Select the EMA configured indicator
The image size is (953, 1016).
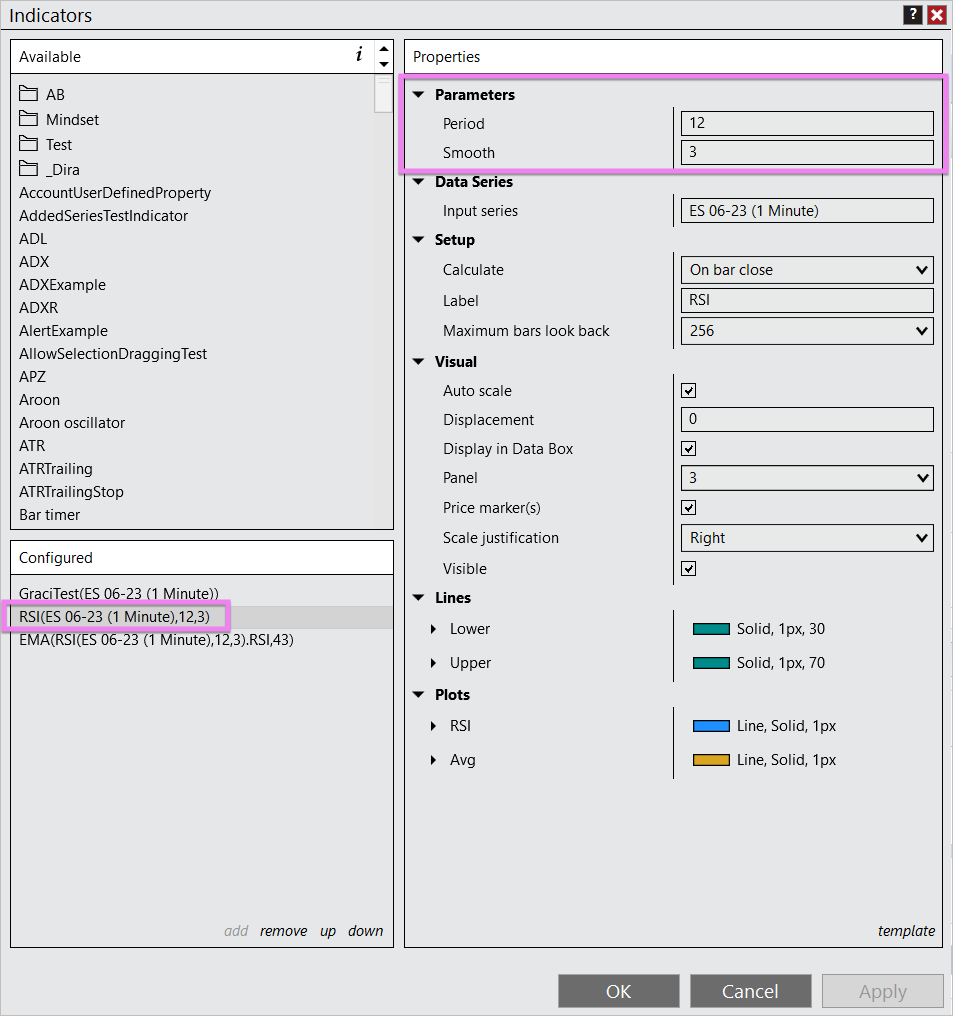pyautogui.click(x=156, y=640)
